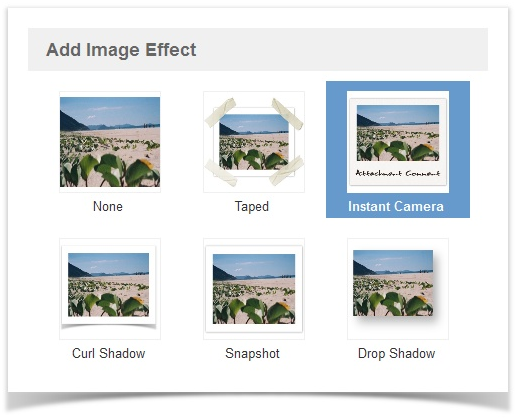Select the Curl Shadow effect thumbnail
The width and height of the screenshot is (518, 419).
(x=110, y=289)
